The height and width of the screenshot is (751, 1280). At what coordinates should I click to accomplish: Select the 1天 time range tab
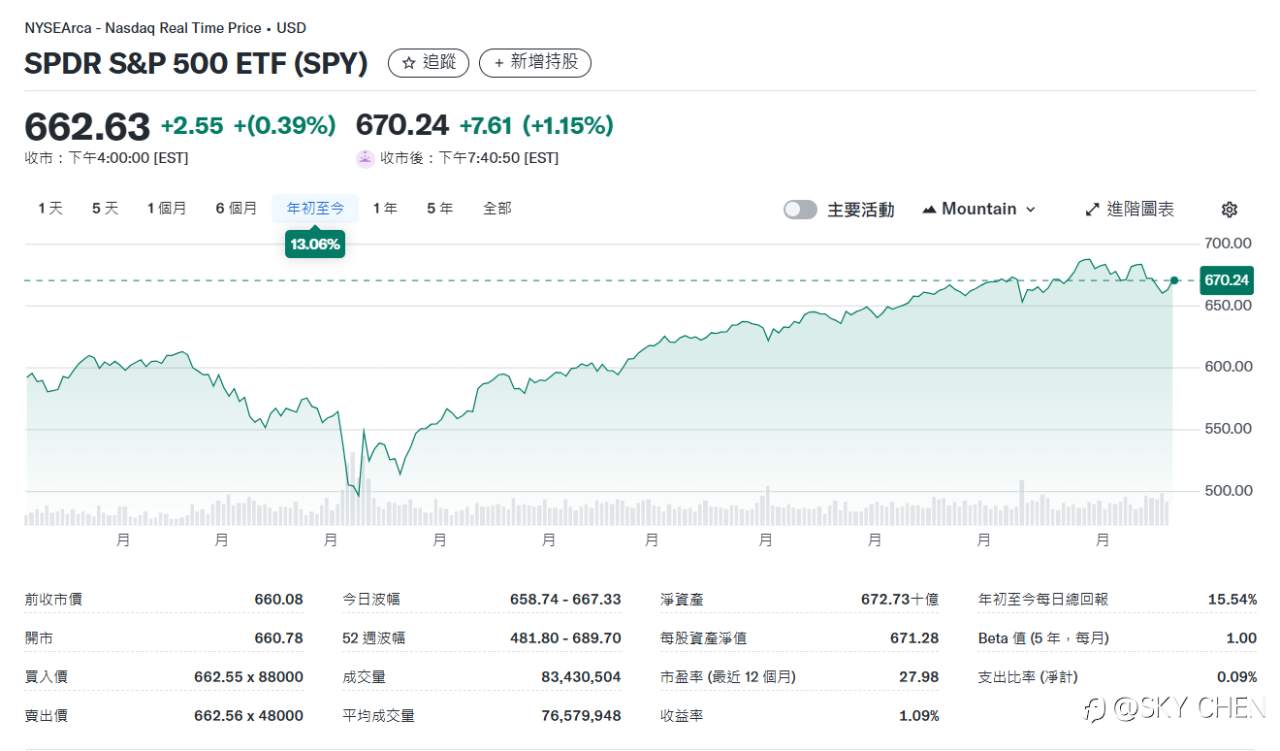50,208
